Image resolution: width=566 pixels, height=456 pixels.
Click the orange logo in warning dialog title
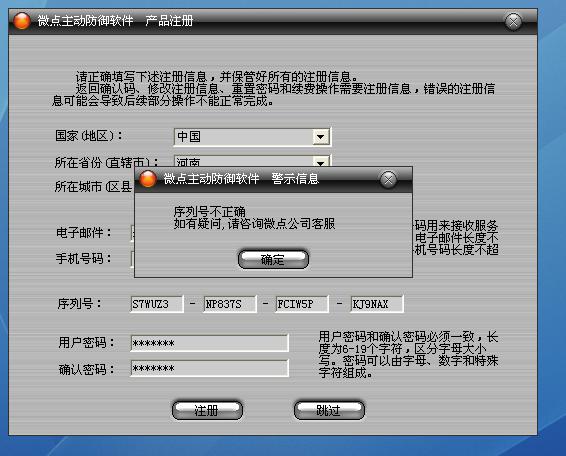pos(148,178)
